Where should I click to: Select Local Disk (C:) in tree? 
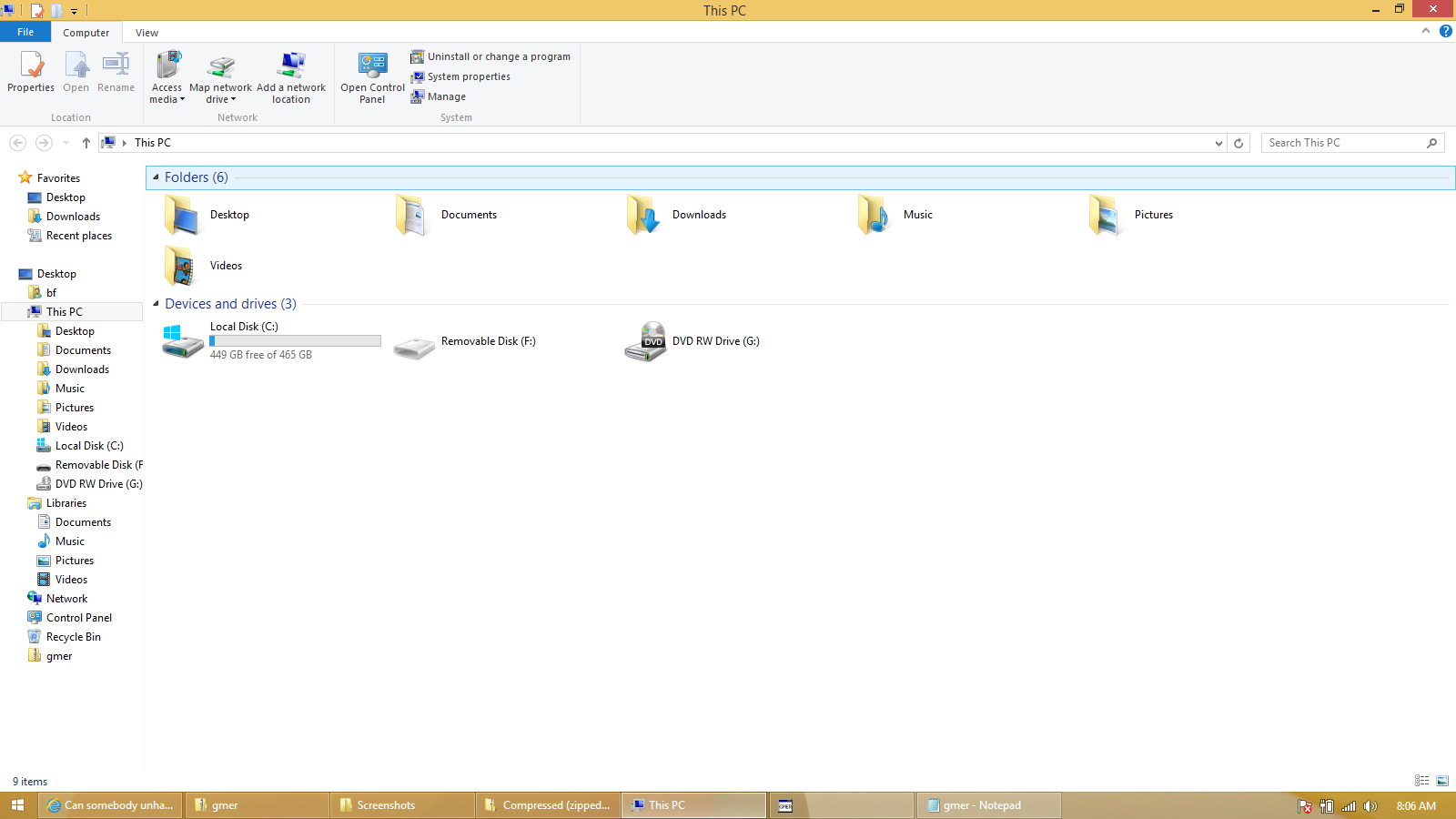coord(89,446)
